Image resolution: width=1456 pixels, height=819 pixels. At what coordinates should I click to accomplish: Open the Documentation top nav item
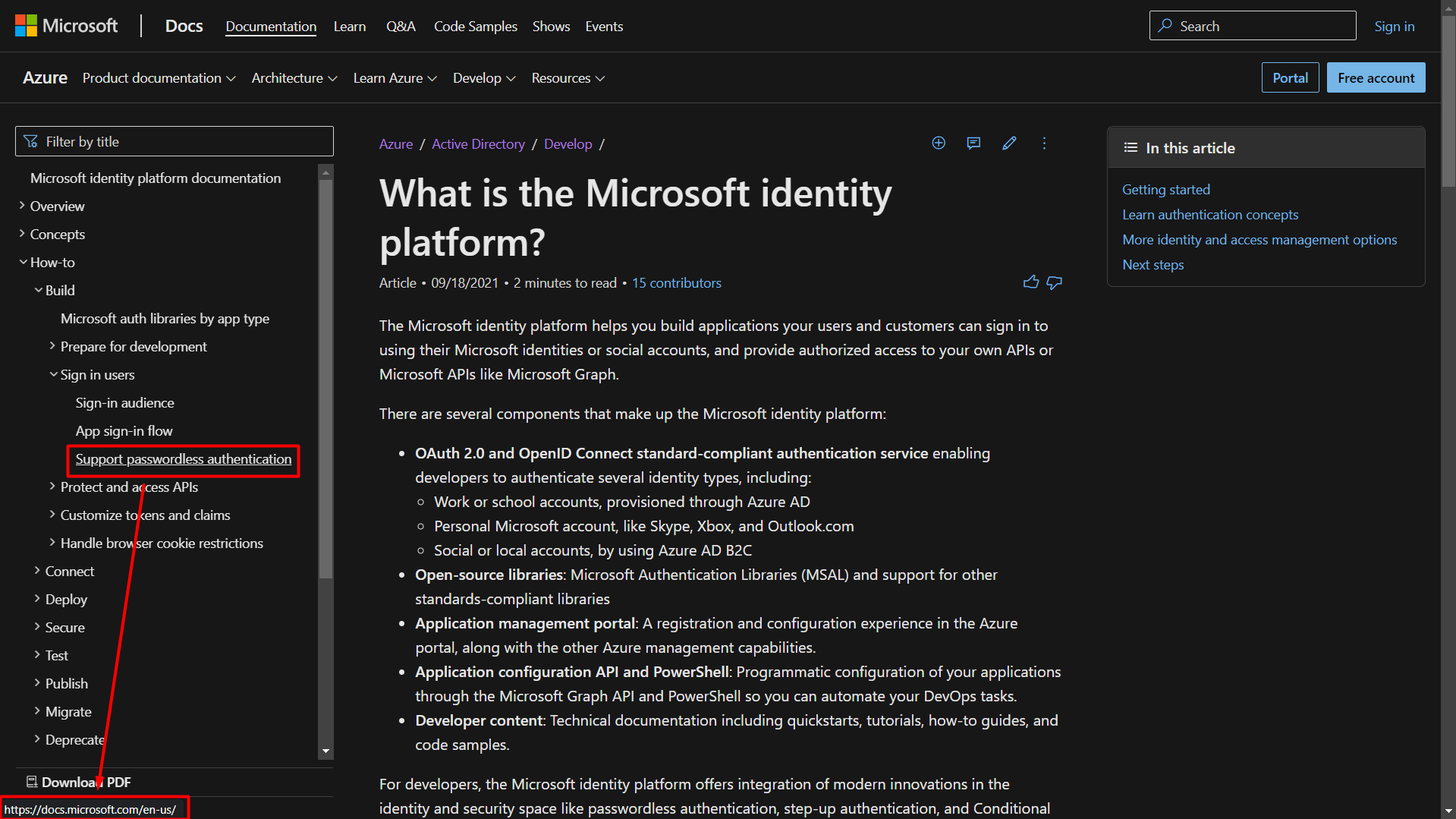point(271,27)
